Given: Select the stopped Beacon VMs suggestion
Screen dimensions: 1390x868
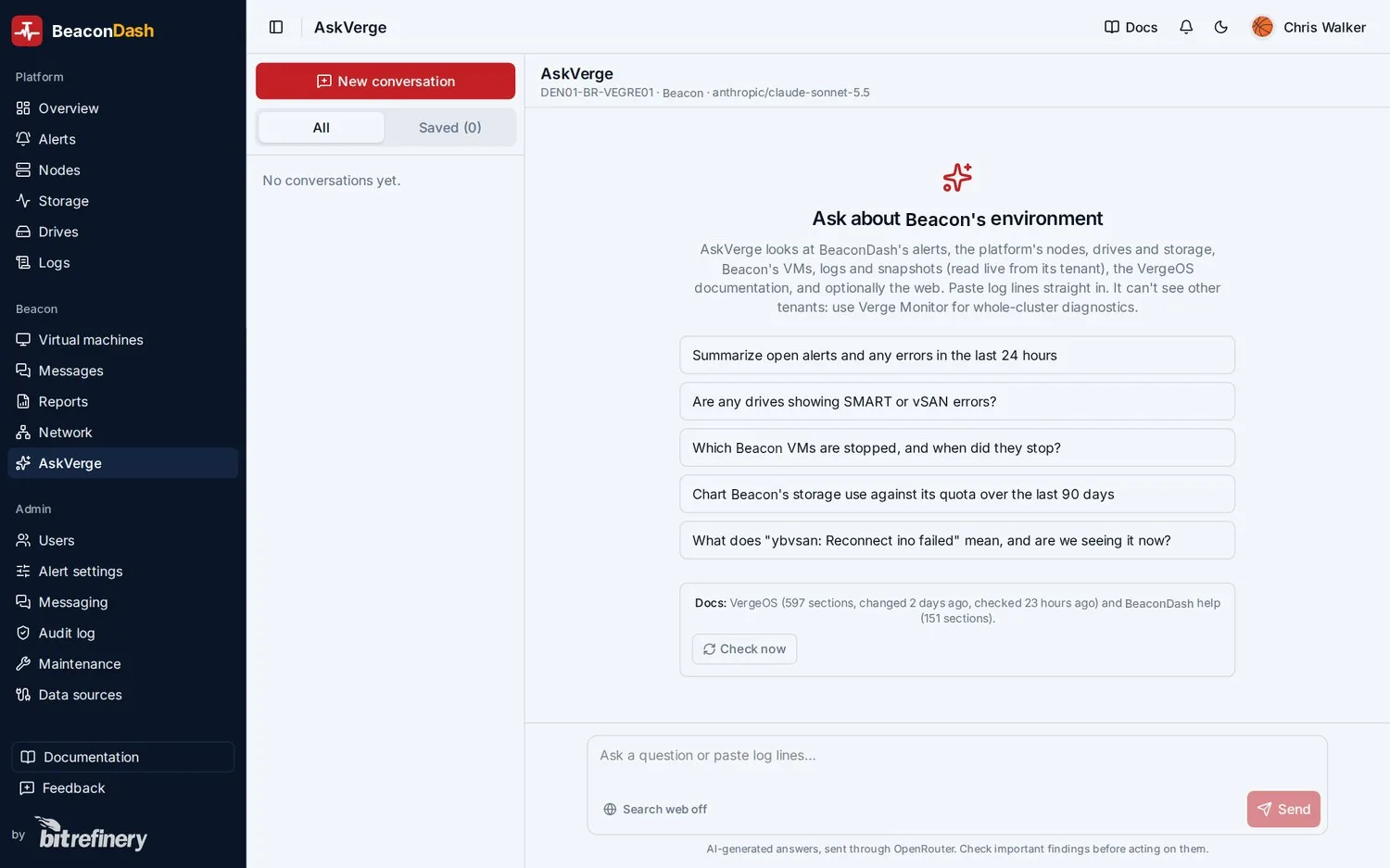Looking at the screenshot, I should point(957,448).
